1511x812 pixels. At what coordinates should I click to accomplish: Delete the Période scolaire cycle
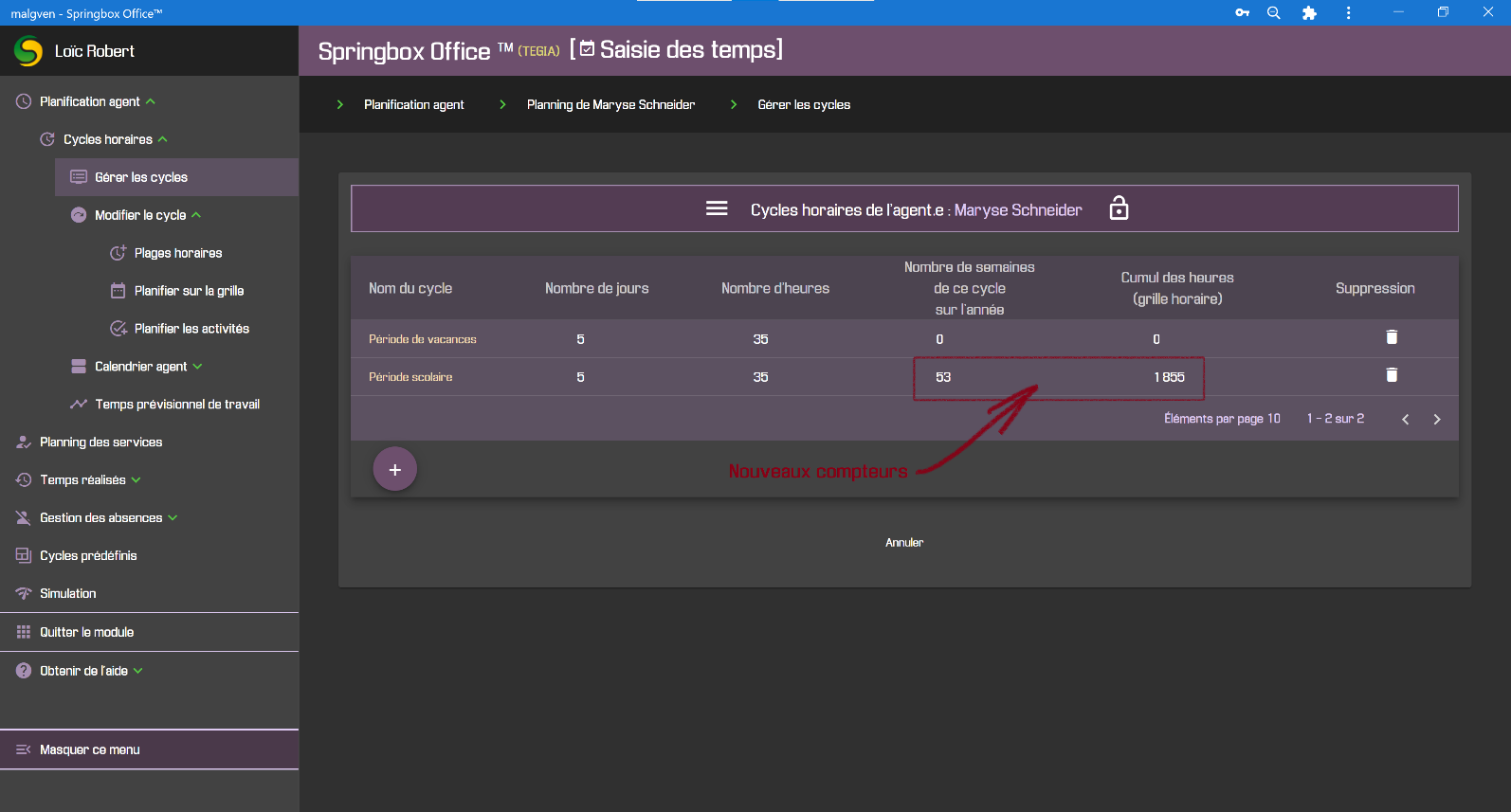tap(1392, 375)
